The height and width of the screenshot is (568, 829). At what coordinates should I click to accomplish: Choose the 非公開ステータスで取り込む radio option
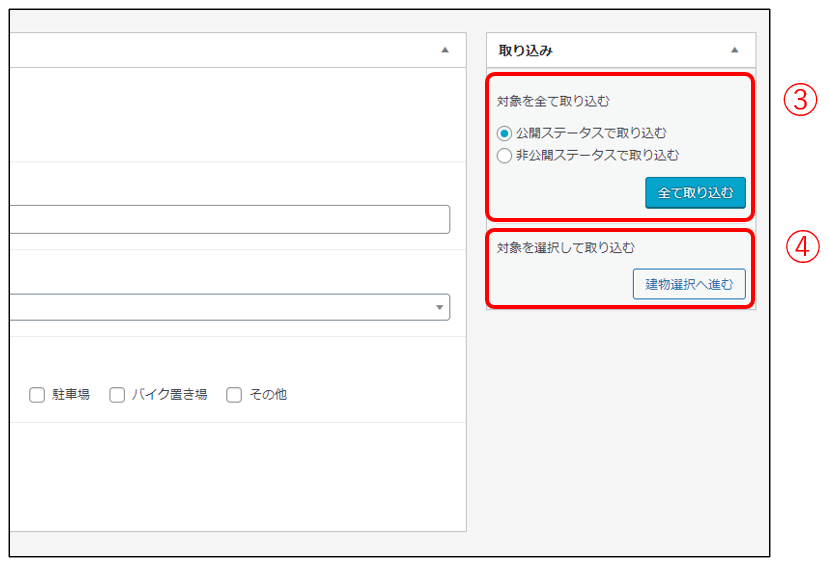pyautogui.click(x=504, y=156)
